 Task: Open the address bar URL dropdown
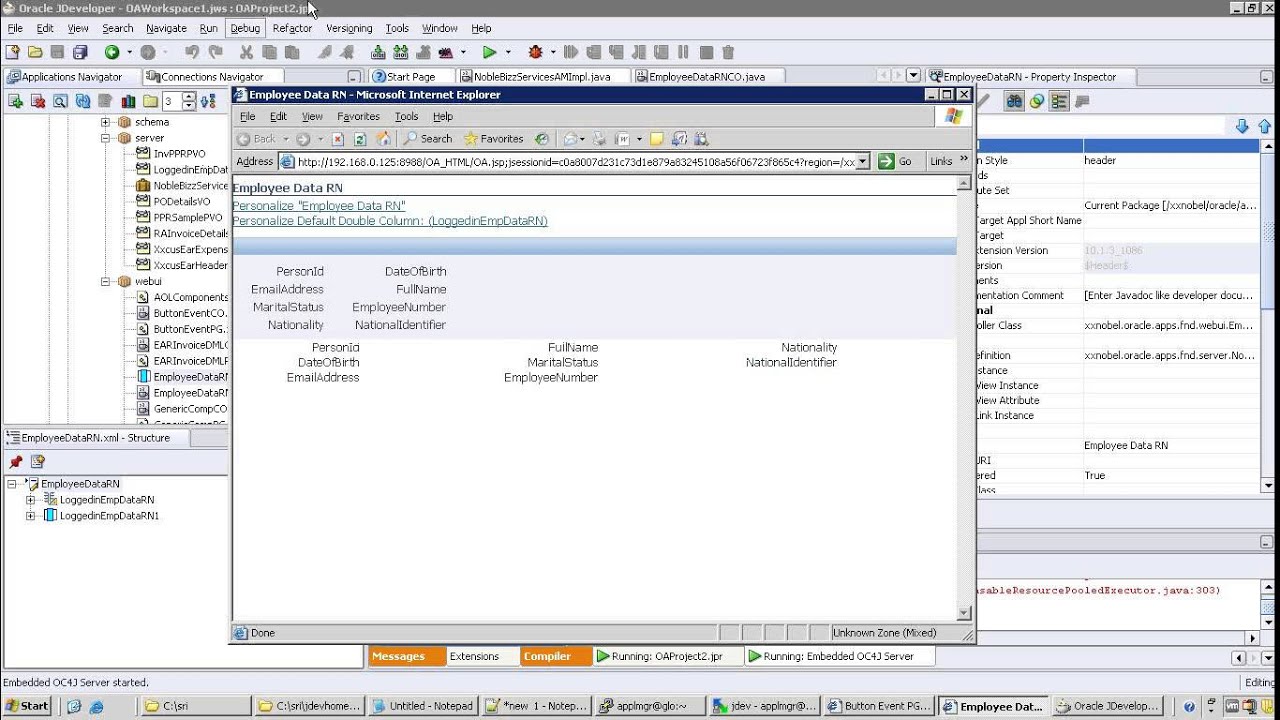click(863, 162)
